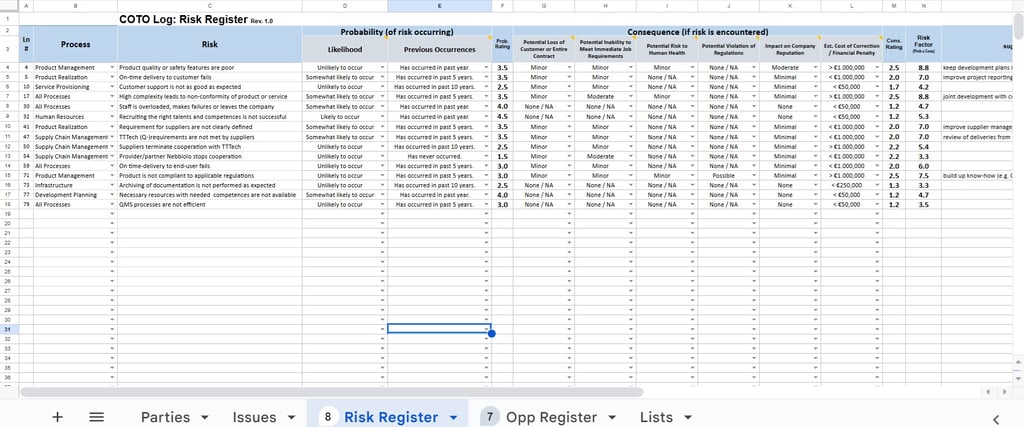The image size is (1024, 427).
Task: Open dropdown arrow of selected cell E31
Action: coord(487,329)
